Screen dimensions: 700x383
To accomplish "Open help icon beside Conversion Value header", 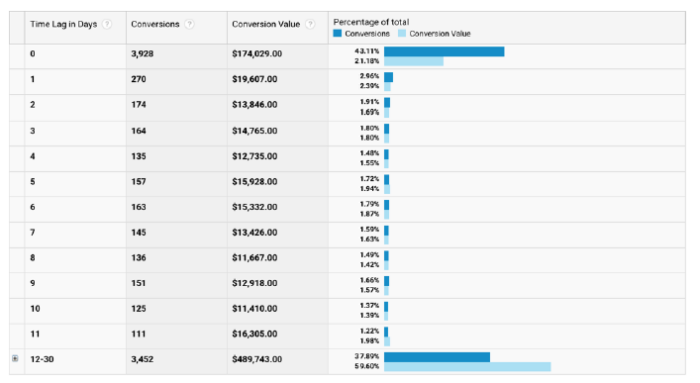I will click(x=310, y=25).
